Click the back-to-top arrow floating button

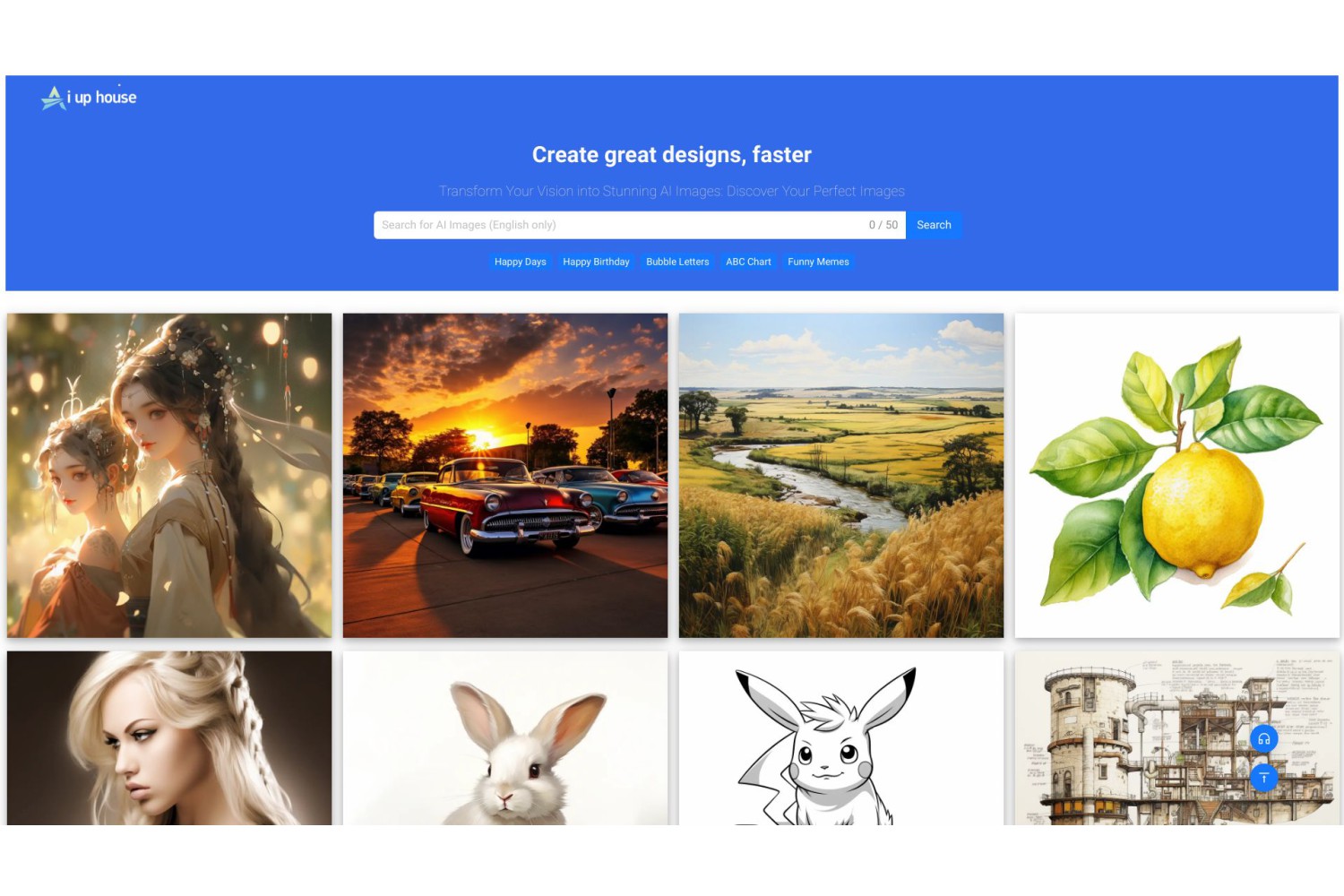(x=1263, y=778)
